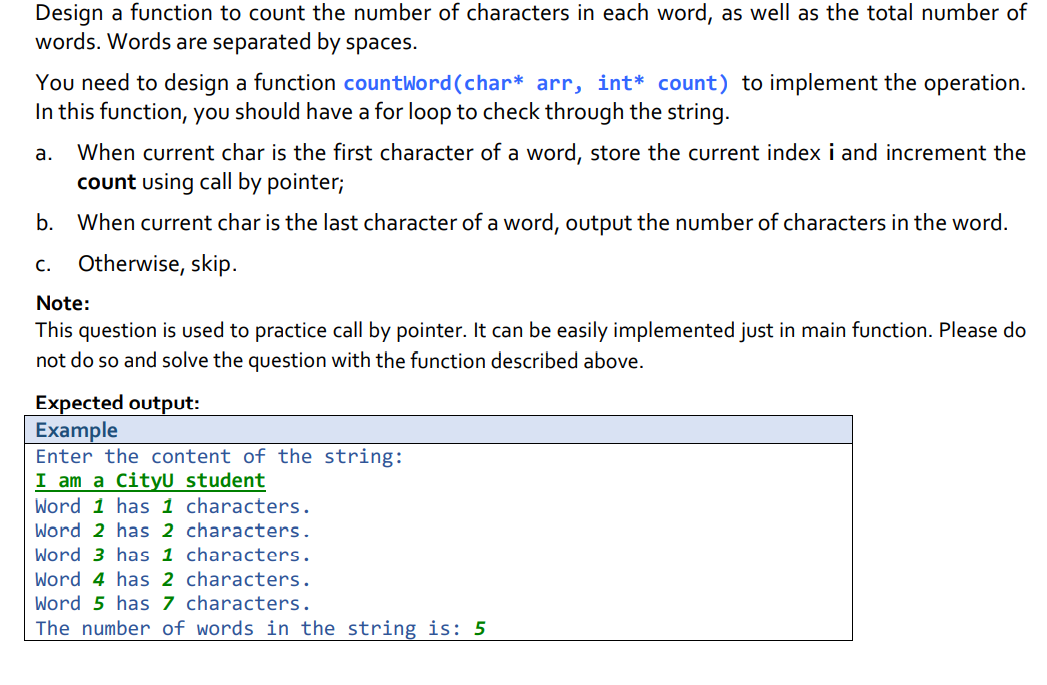This screenshot has height=685, width=1047.
Task: Click the line 'Word 3 has 1 characters.'
Action: (173, 555)
